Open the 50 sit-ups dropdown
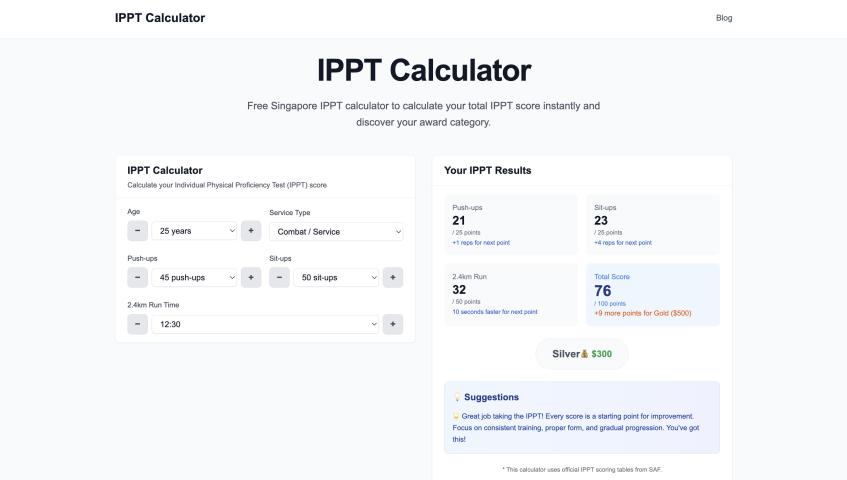This screenshot has height=480, width=847. coord(336,277)
